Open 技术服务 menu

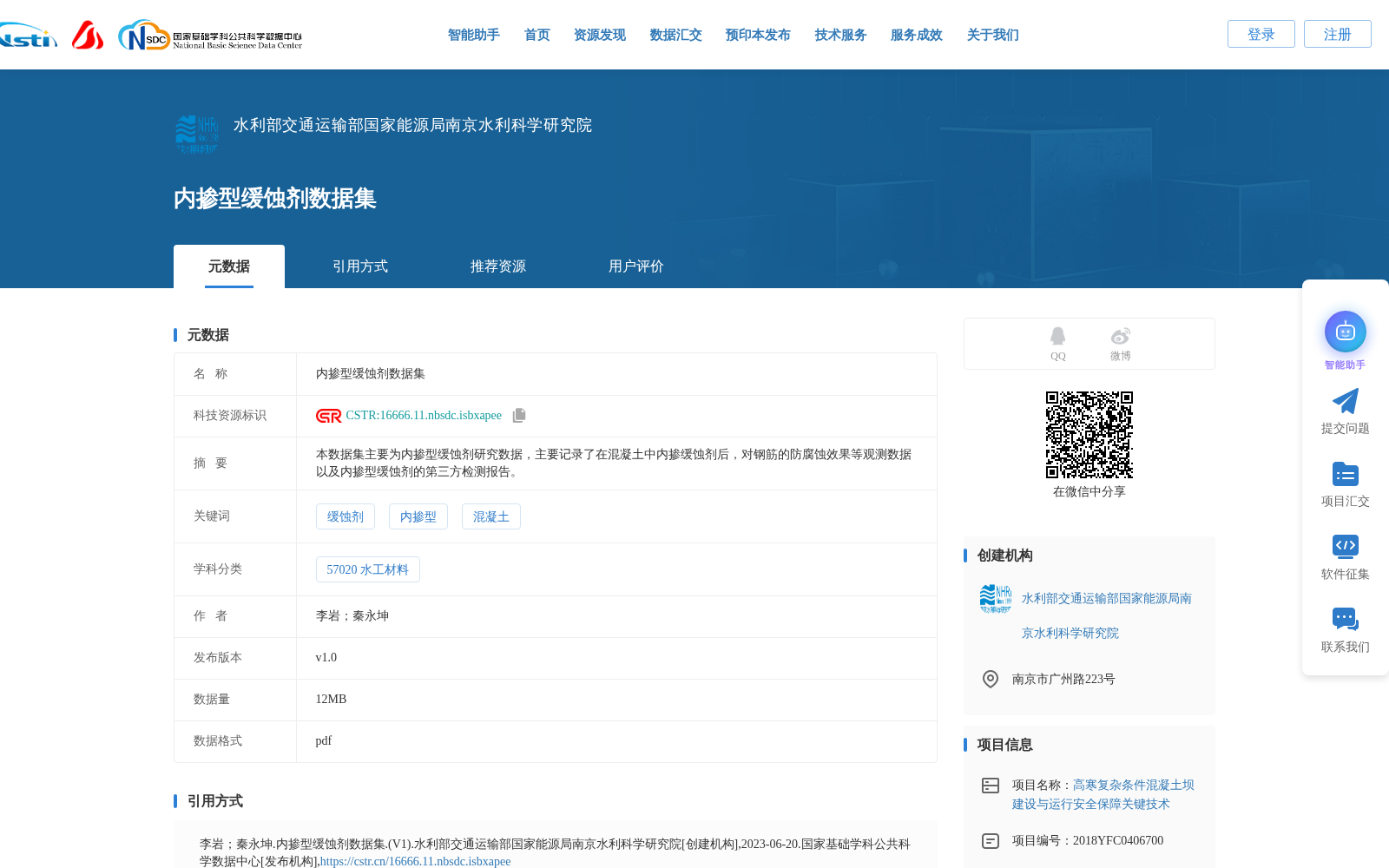click(x=841, y=35)
